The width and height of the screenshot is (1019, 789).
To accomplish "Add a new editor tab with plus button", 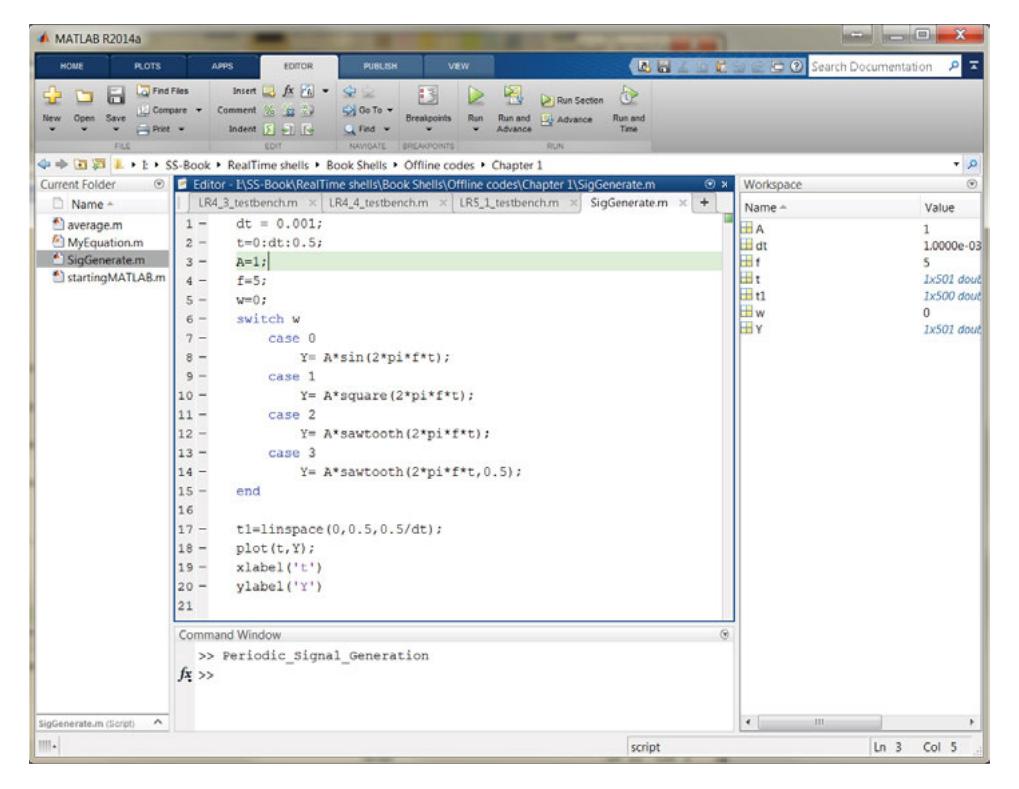I will click(704, 203).
